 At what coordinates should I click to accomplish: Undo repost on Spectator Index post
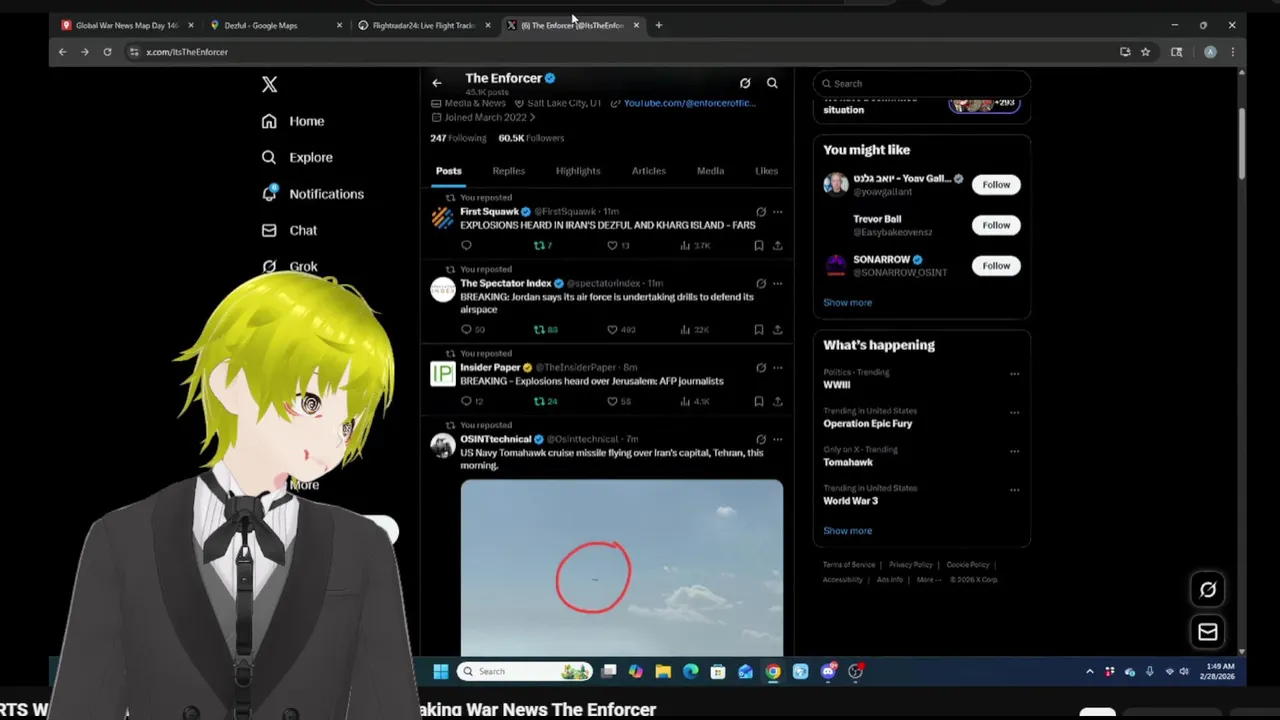pyautogui.click(x=546, y=329)
